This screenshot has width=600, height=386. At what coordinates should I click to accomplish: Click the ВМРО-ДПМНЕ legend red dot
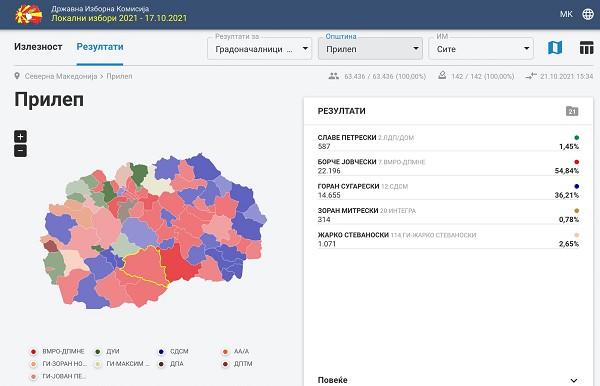[x=34, y=352]
